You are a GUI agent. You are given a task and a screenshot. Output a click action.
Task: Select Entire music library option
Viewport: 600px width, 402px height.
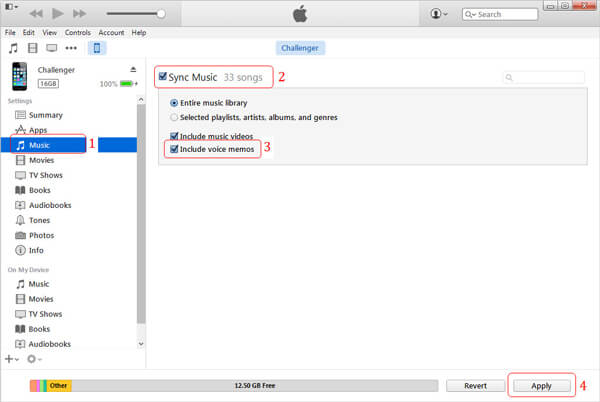(174, 103)
